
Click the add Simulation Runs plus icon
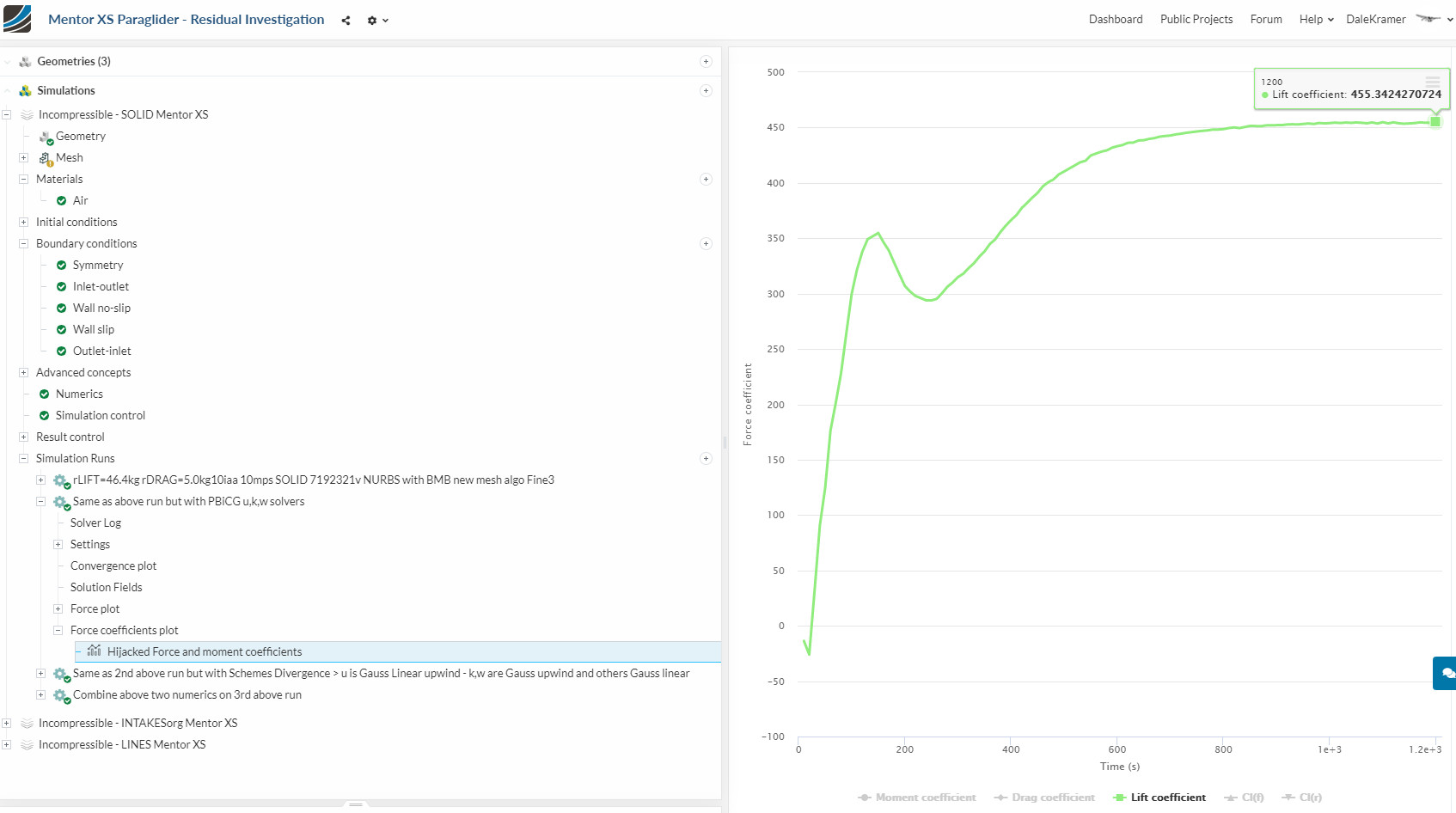click(x=706, y=459)
